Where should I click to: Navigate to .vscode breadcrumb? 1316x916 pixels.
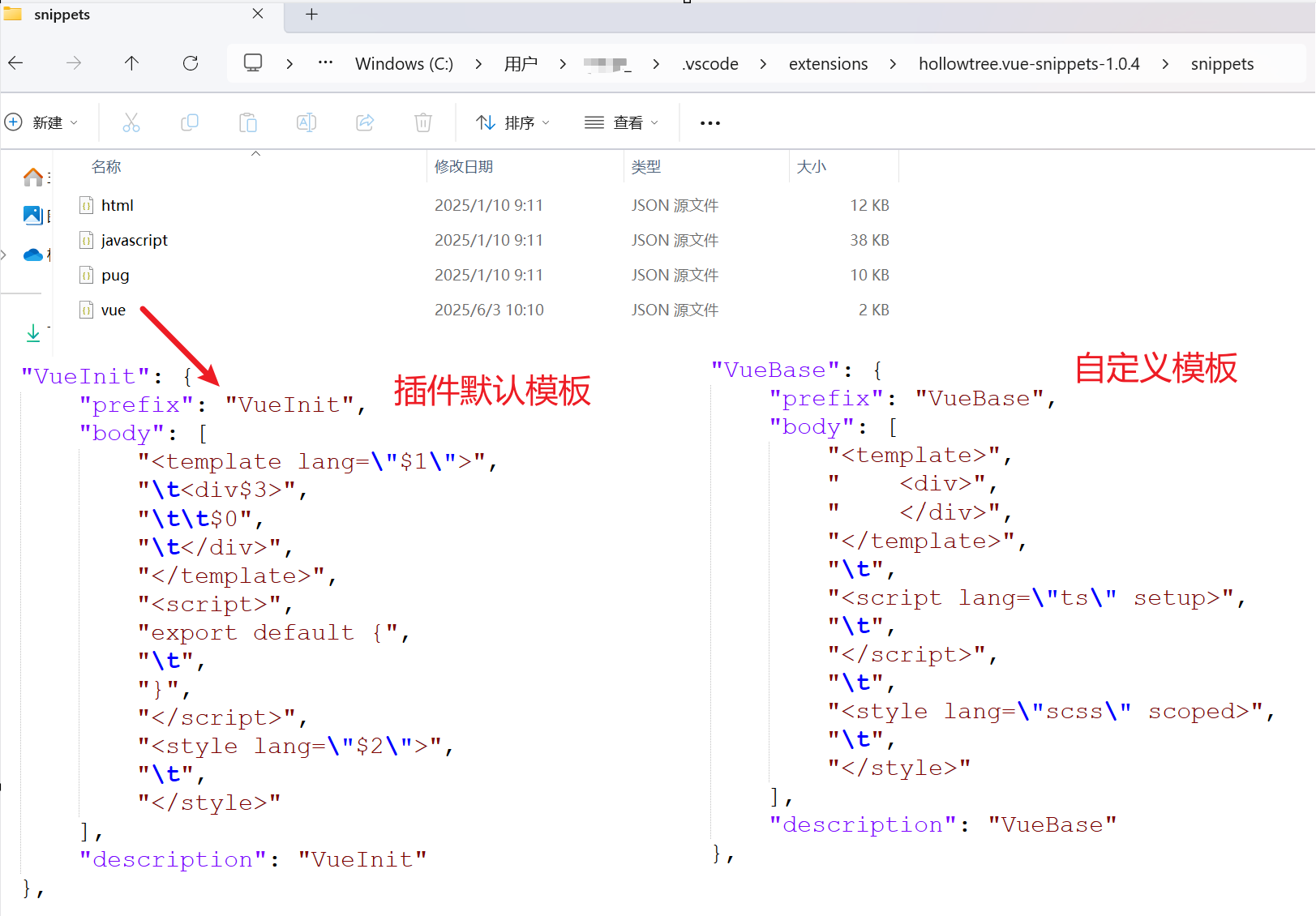coord(710,63)
